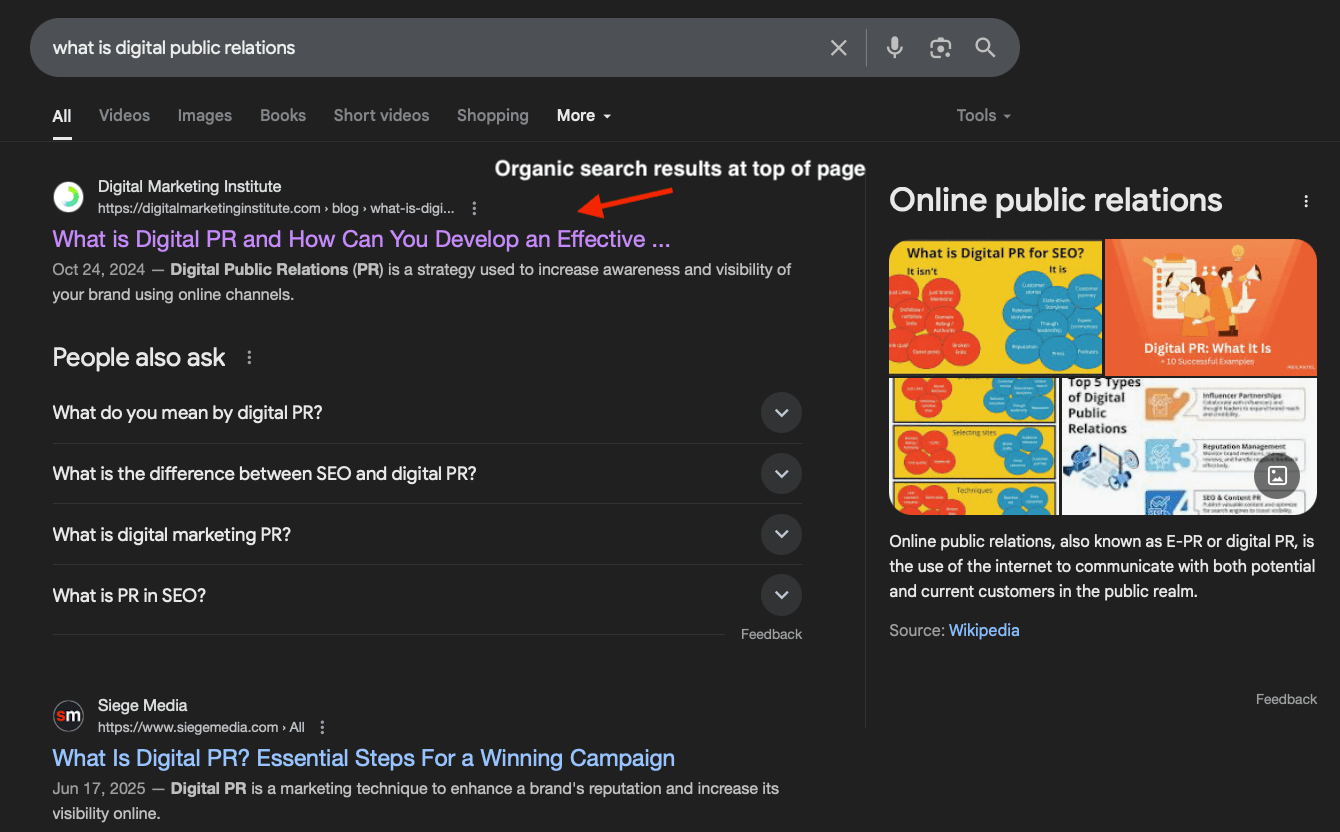
Task: Open the Tools dropdown
Action: click(983, 116)
